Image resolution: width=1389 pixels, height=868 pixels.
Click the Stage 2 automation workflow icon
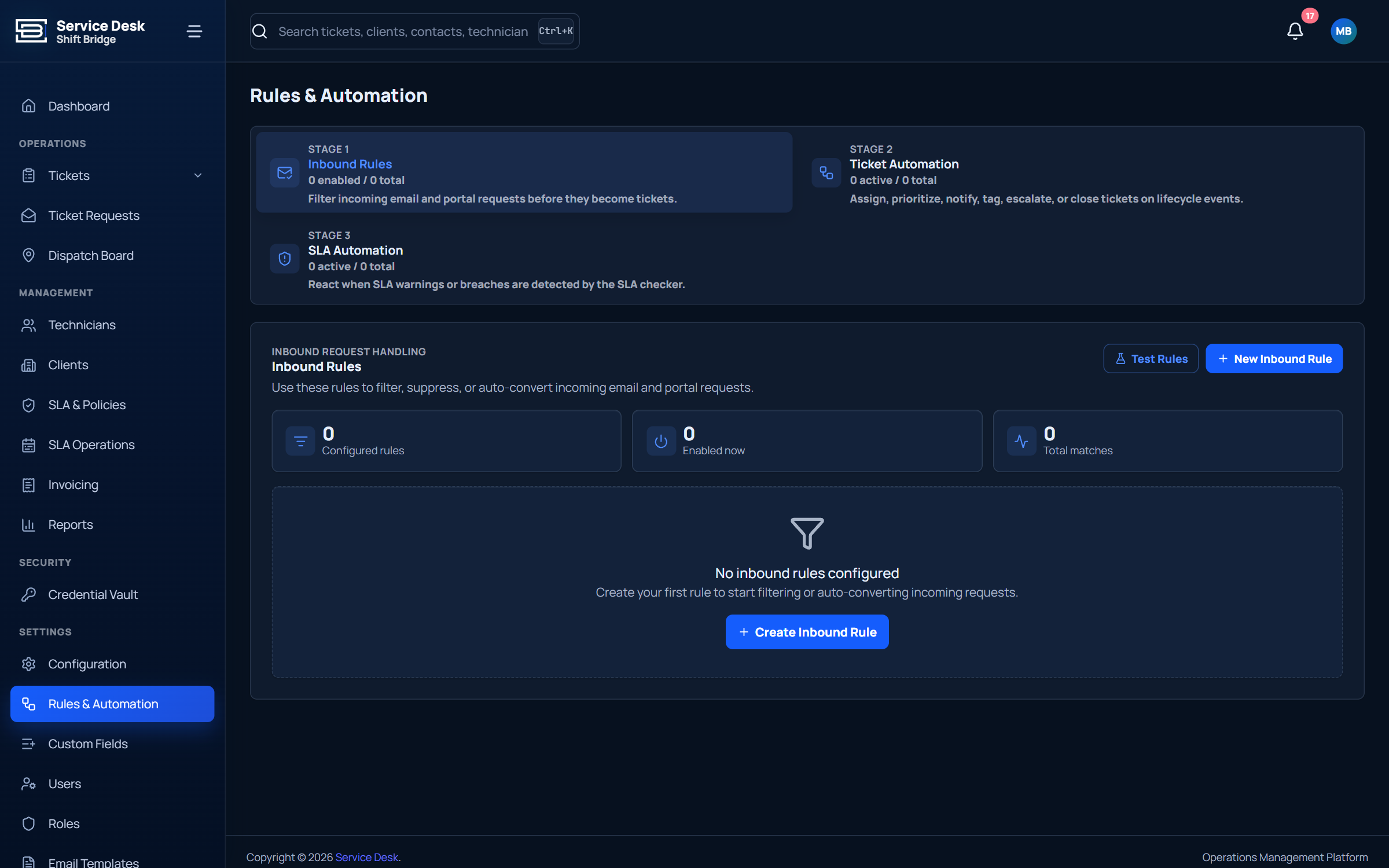826,173
